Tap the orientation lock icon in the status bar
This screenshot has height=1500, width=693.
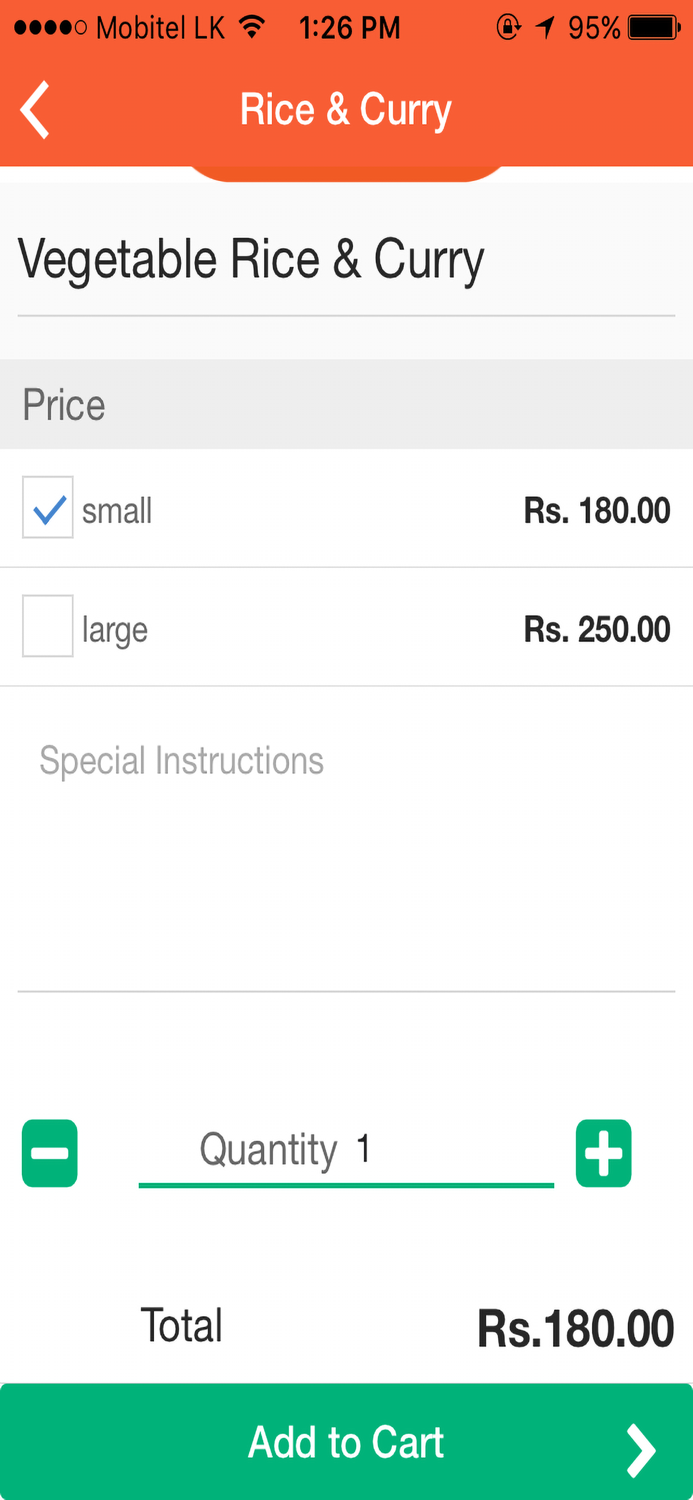(x=508, y=27)
